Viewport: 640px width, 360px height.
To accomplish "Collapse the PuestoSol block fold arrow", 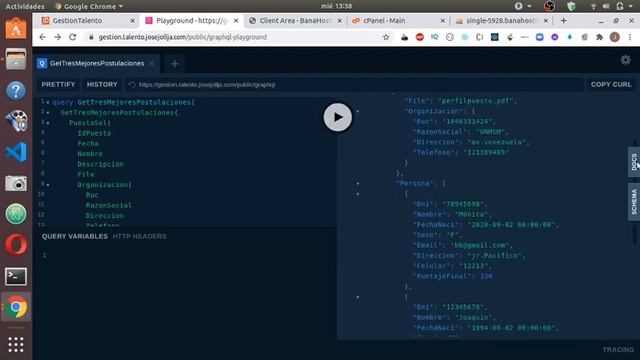I will [48, 123].
